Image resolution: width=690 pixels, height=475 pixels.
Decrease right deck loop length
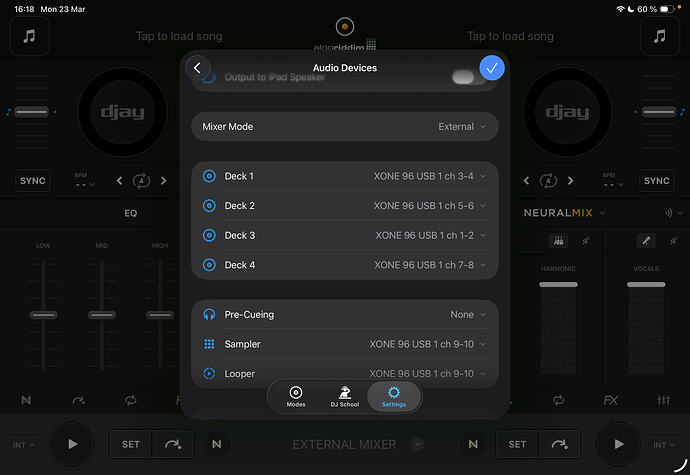[526, 181]
